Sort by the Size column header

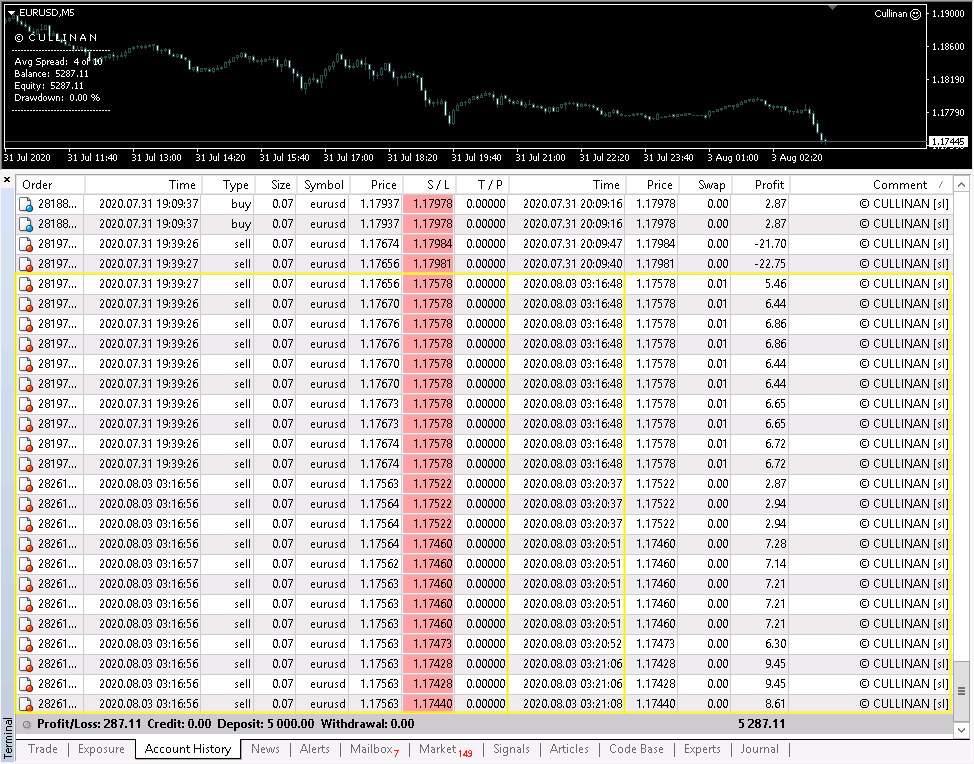(273, 184)
